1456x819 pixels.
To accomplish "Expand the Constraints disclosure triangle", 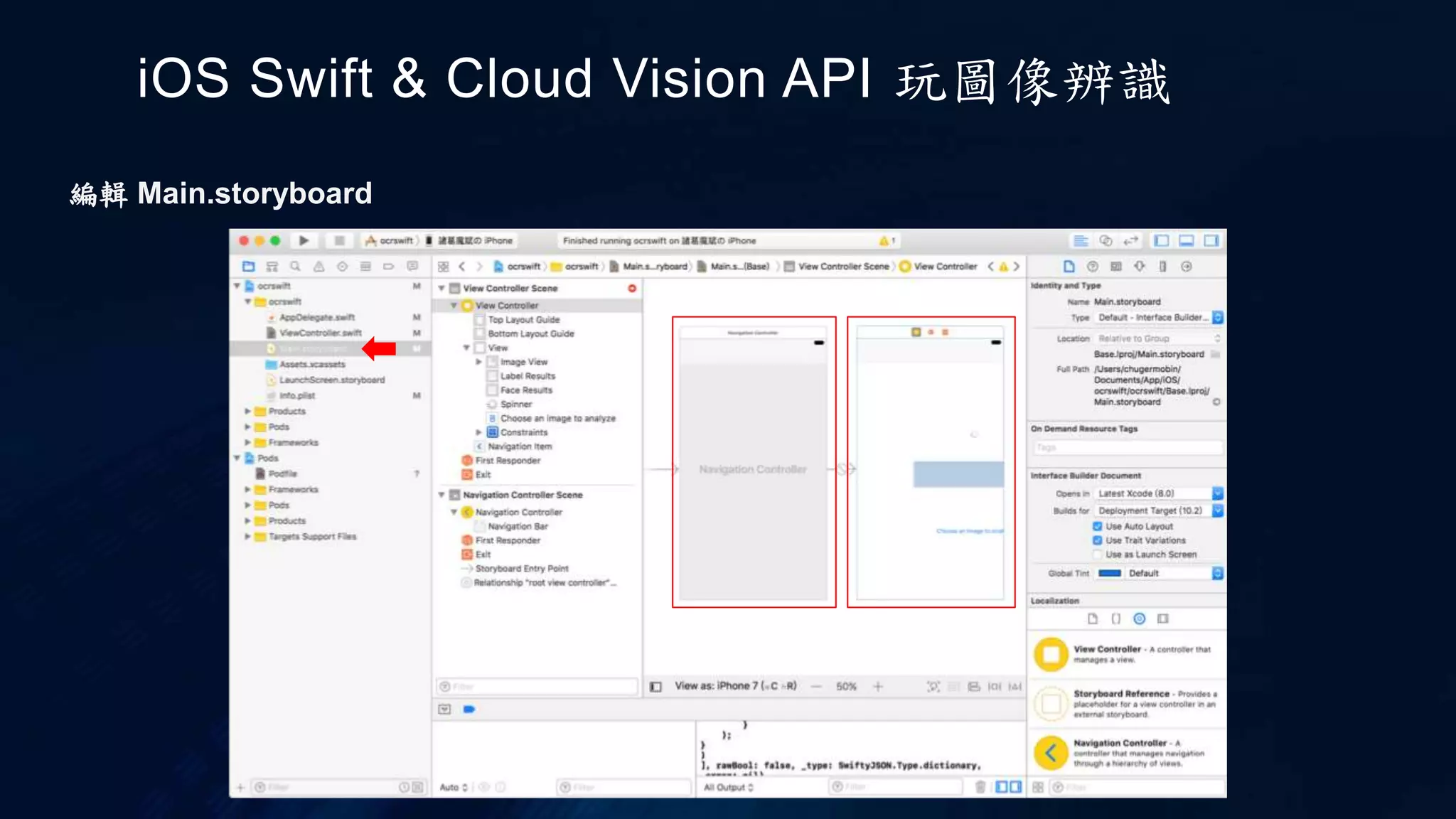I will (x=479, y=432).
